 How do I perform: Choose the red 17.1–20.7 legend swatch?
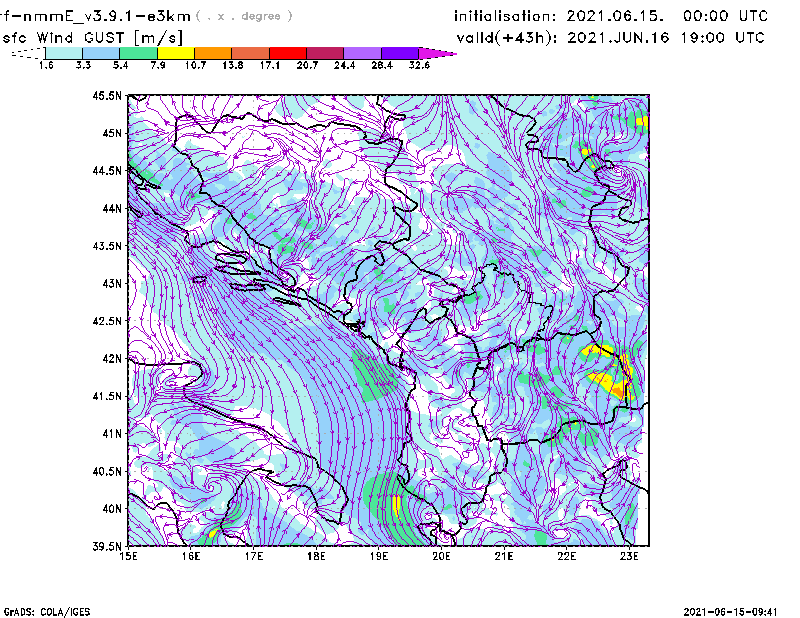(288, 53)
